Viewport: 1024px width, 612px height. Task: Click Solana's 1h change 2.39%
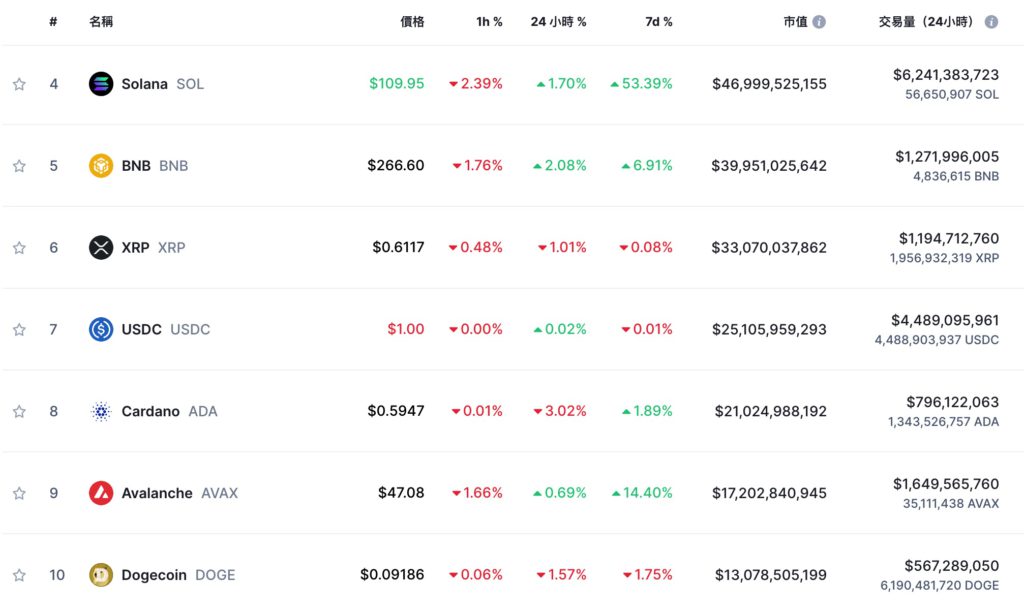pyautogui.click(x=475, y=84)
